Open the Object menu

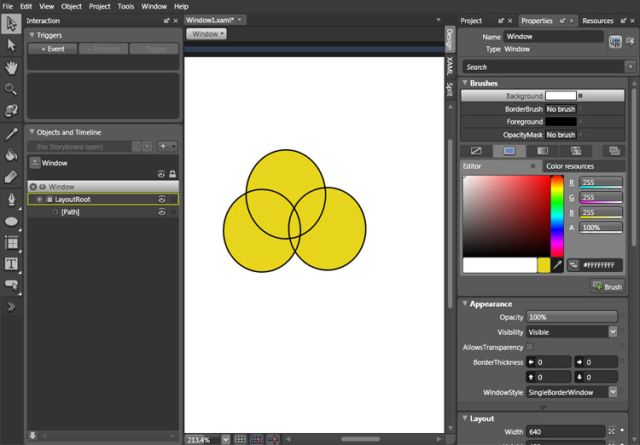(71, 7)
